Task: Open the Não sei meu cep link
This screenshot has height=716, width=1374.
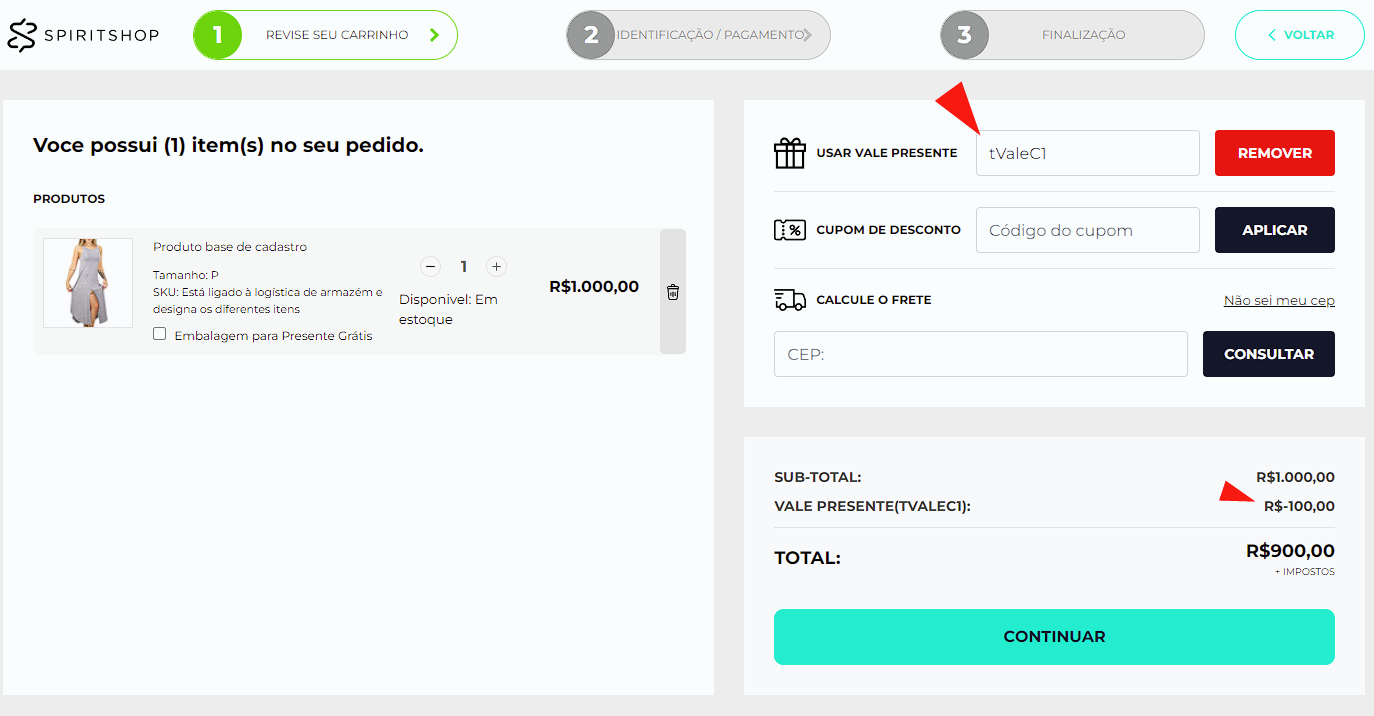Action: click(1279, 300)
